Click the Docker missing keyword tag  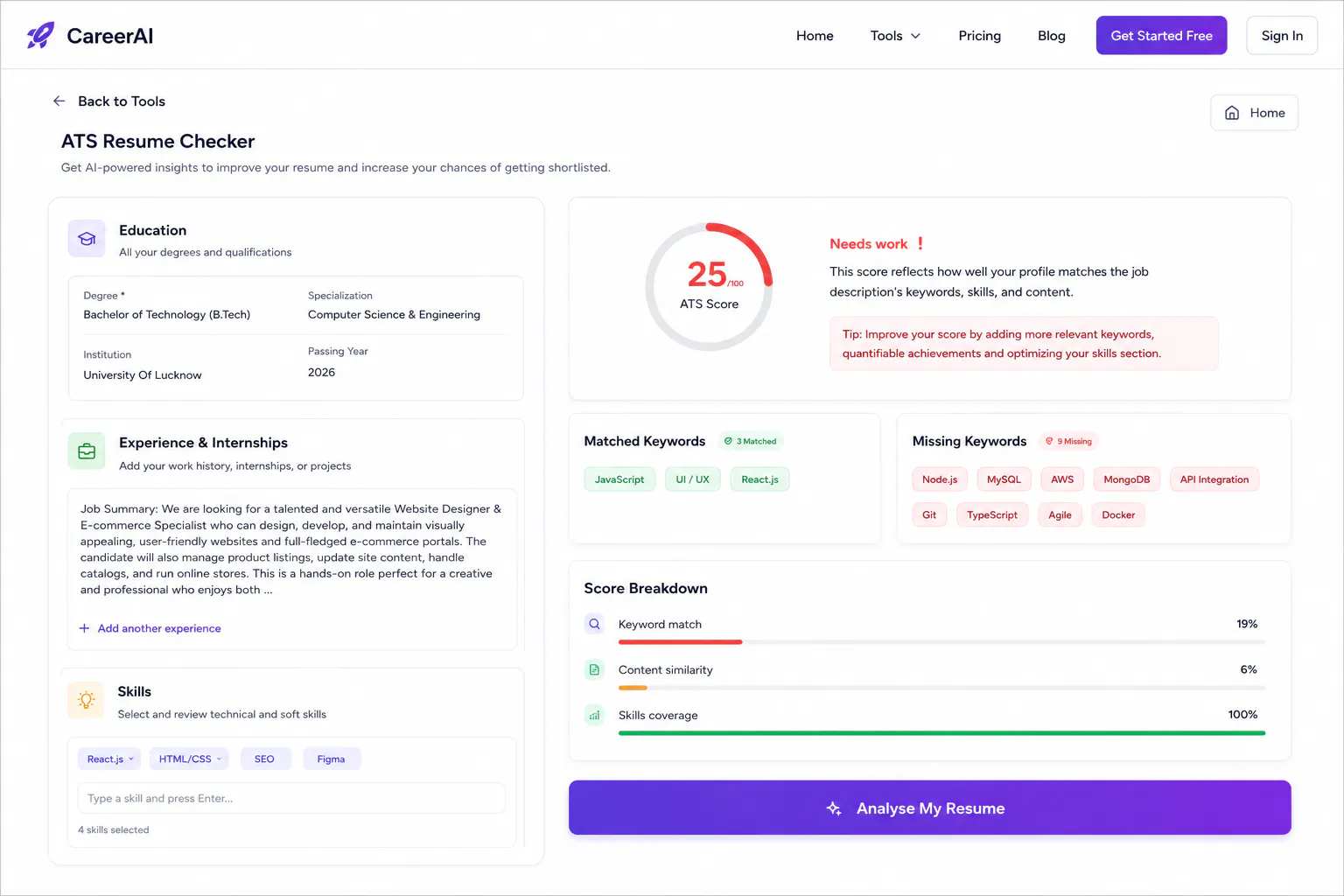coord(1118,515)
